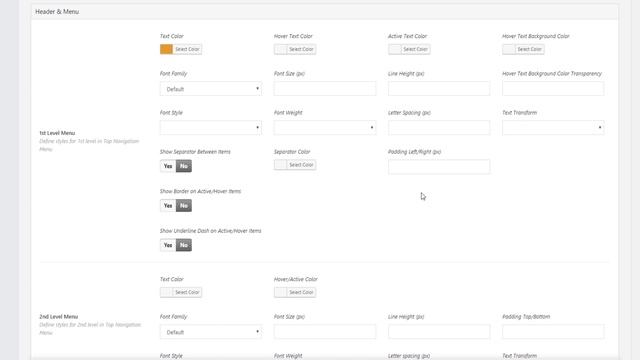Screen dimensions: 640x360
Task: Click 2nd Level Menu Font Size field
Action: point(325,332)
